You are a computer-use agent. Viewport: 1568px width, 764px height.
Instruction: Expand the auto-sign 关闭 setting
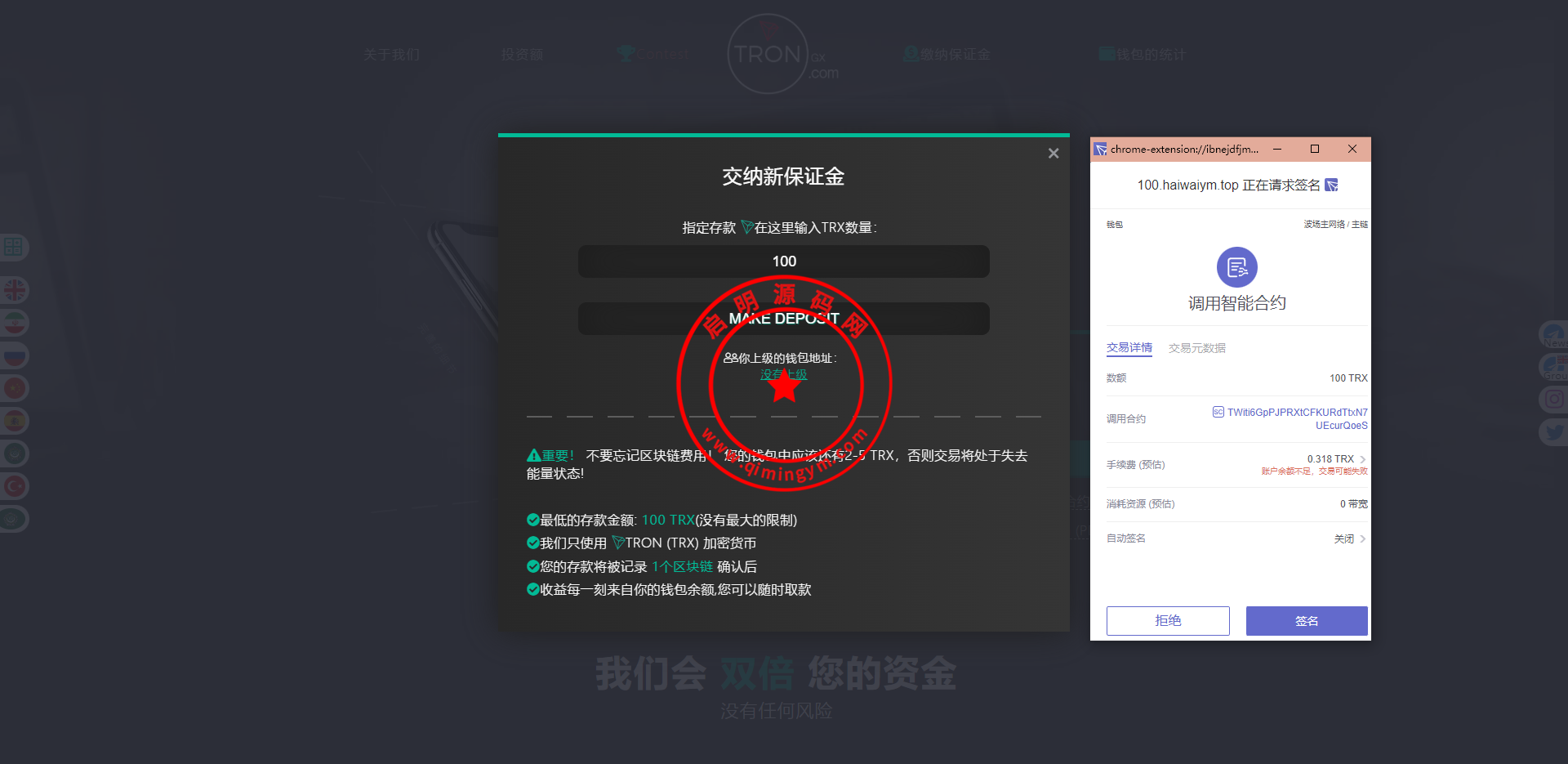1362,538
